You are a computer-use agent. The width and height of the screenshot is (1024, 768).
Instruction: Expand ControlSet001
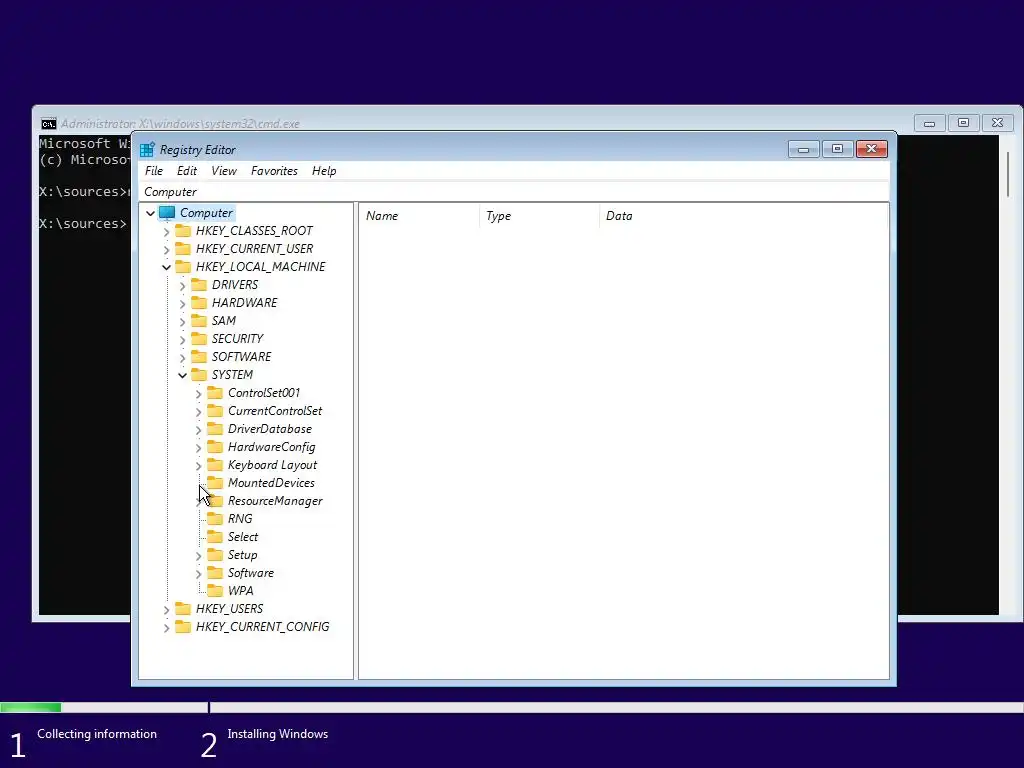[199, 394]
